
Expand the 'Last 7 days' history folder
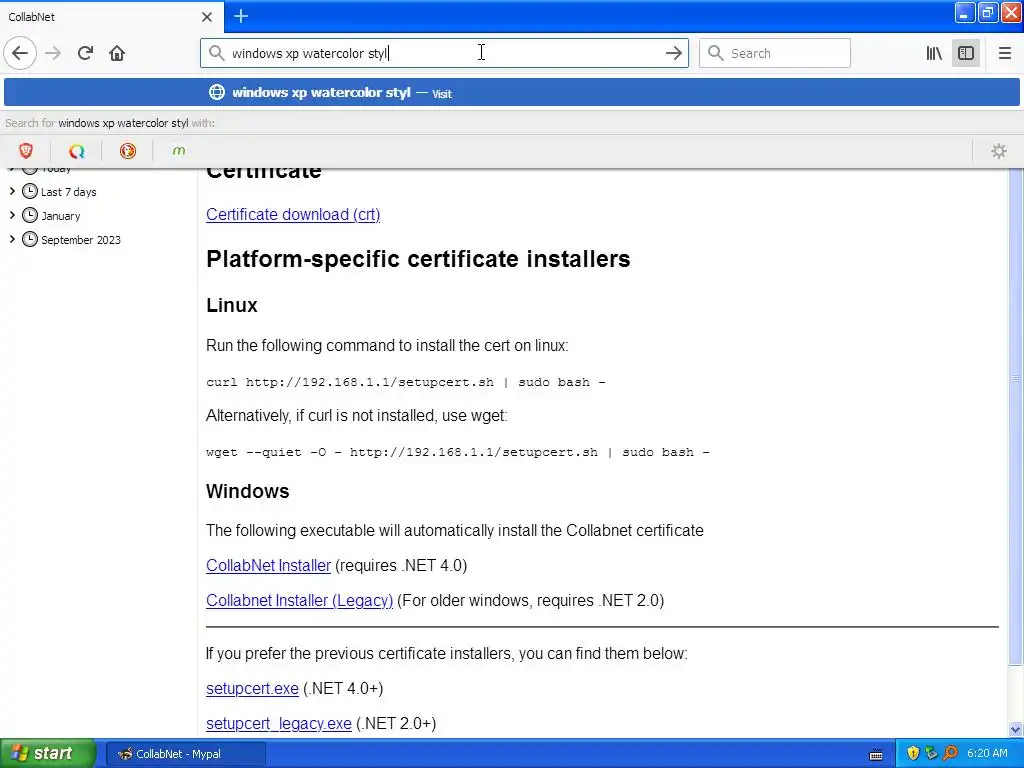pyautogui.click(x=12, y=191)
